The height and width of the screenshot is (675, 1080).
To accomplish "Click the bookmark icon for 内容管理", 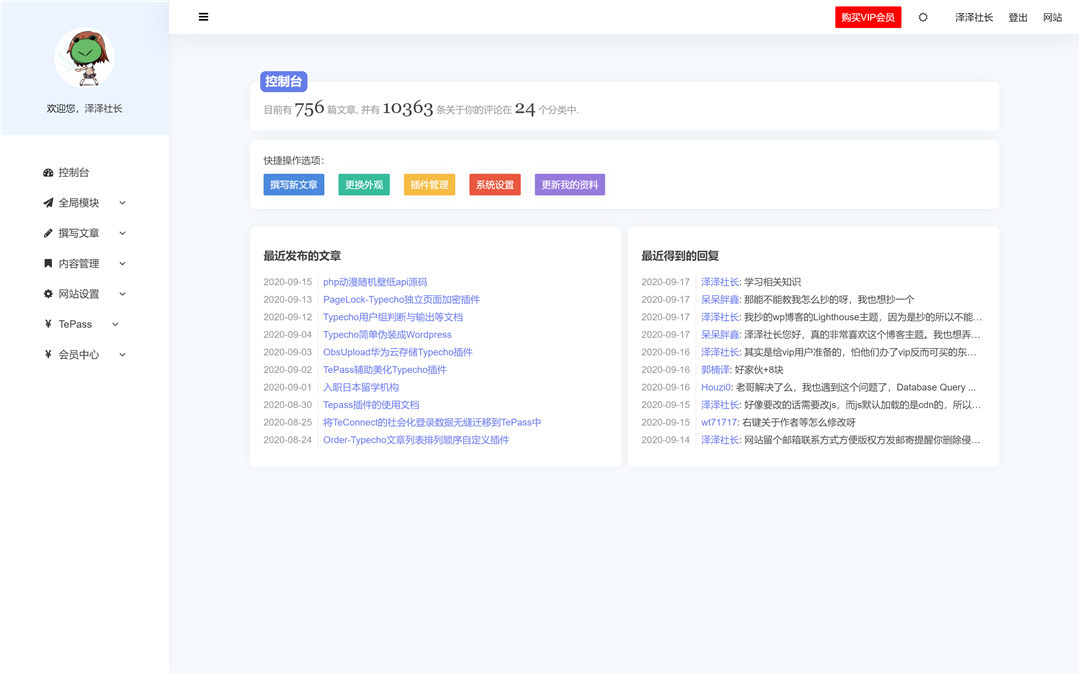I will point(48,264).
